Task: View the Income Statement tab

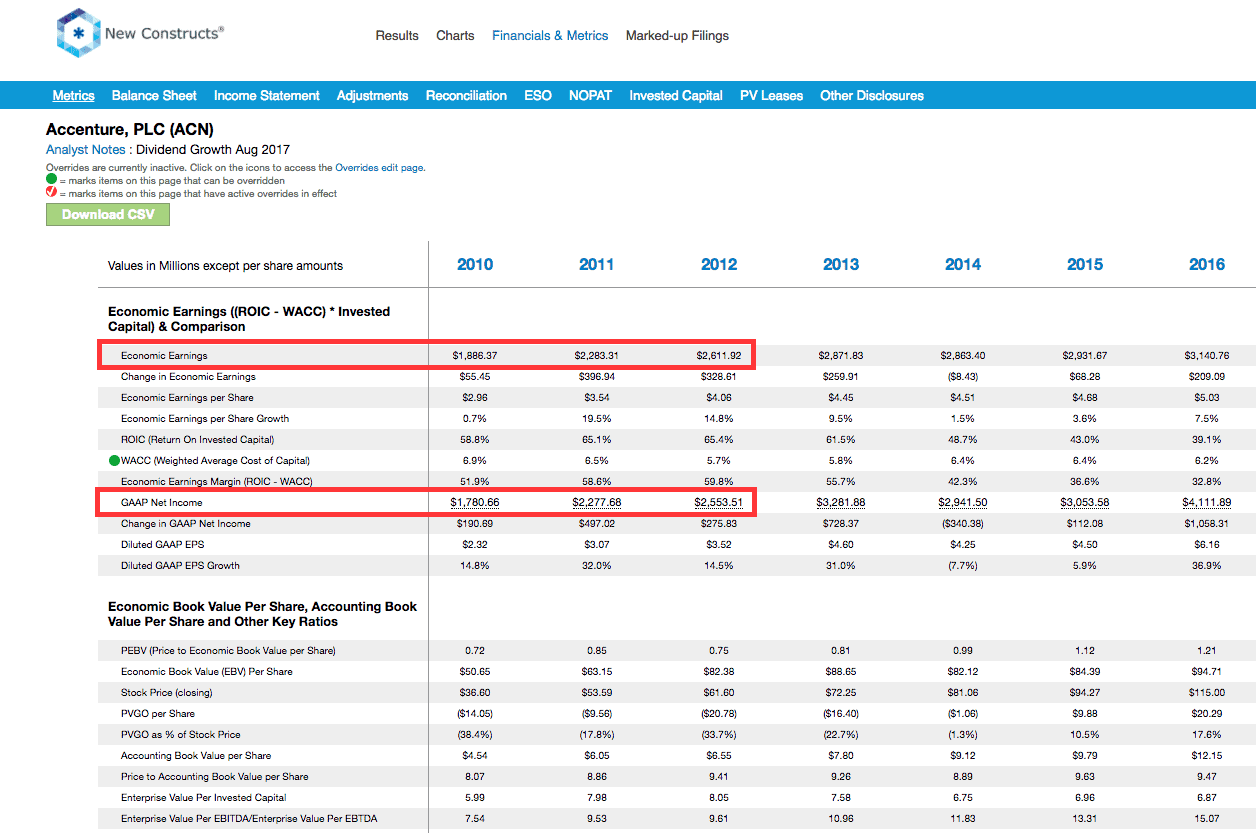Action: [x=267, y=96]
